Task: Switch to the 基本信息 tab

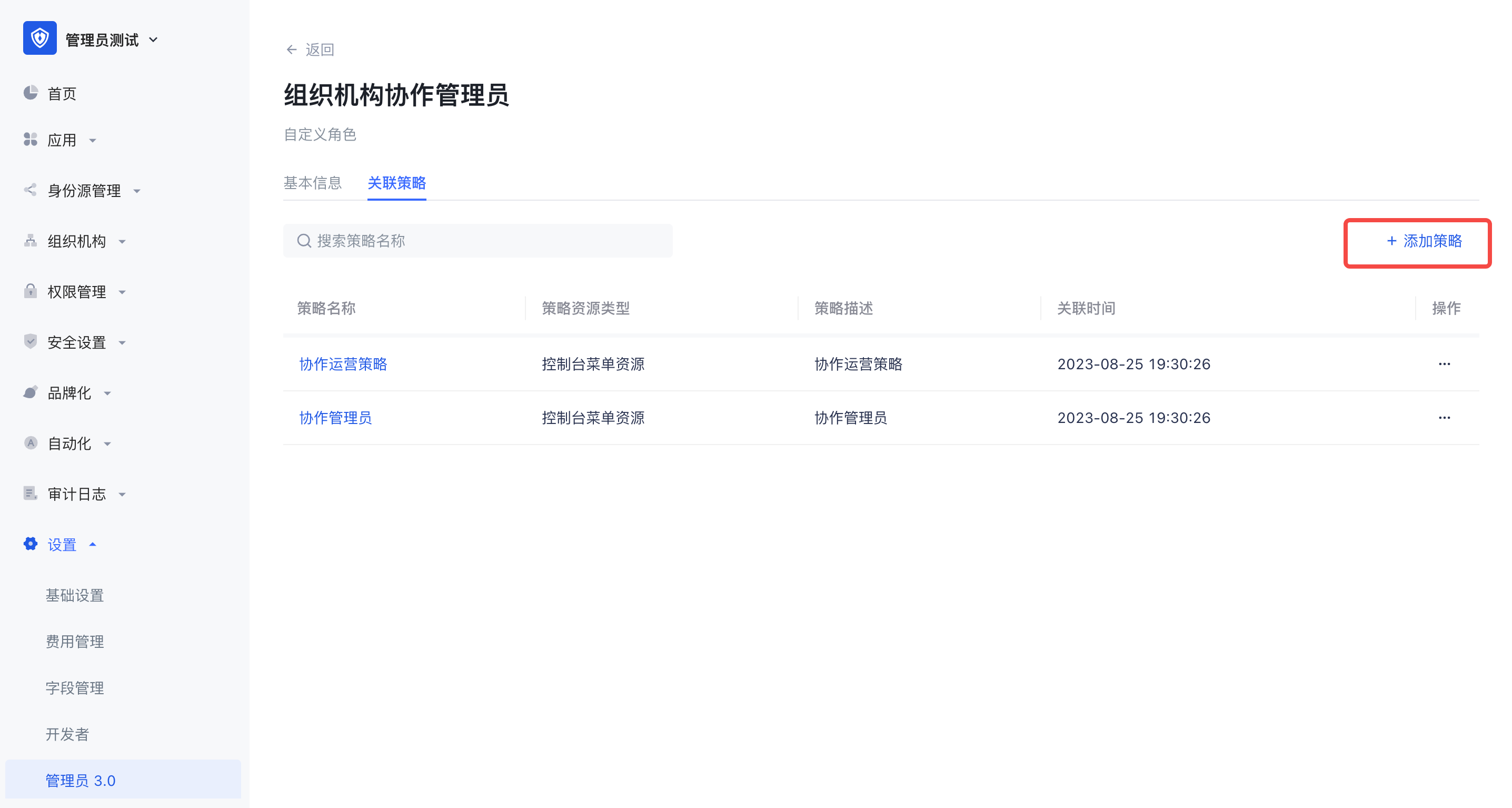Action: click(313, 183)
